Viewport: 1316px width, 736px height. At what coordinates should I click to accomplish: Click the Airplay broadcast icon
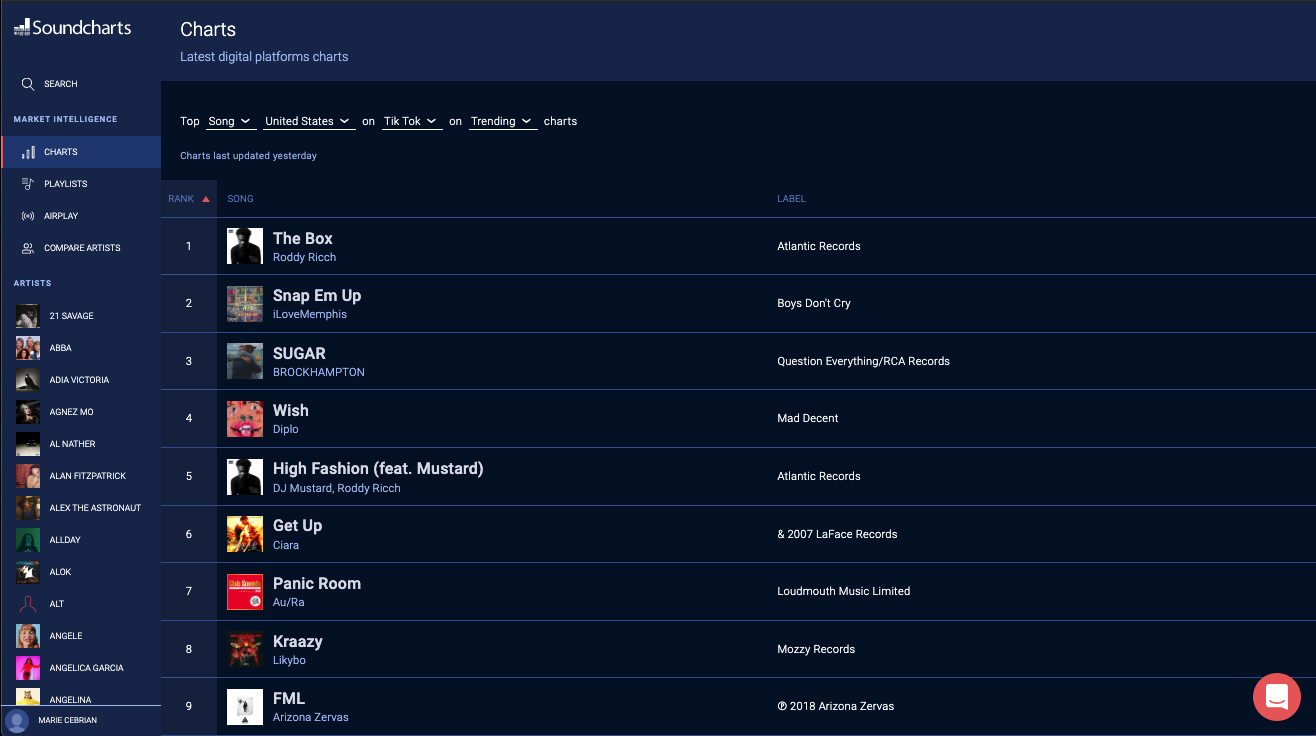pyautogui.click(x=28, y=216)
